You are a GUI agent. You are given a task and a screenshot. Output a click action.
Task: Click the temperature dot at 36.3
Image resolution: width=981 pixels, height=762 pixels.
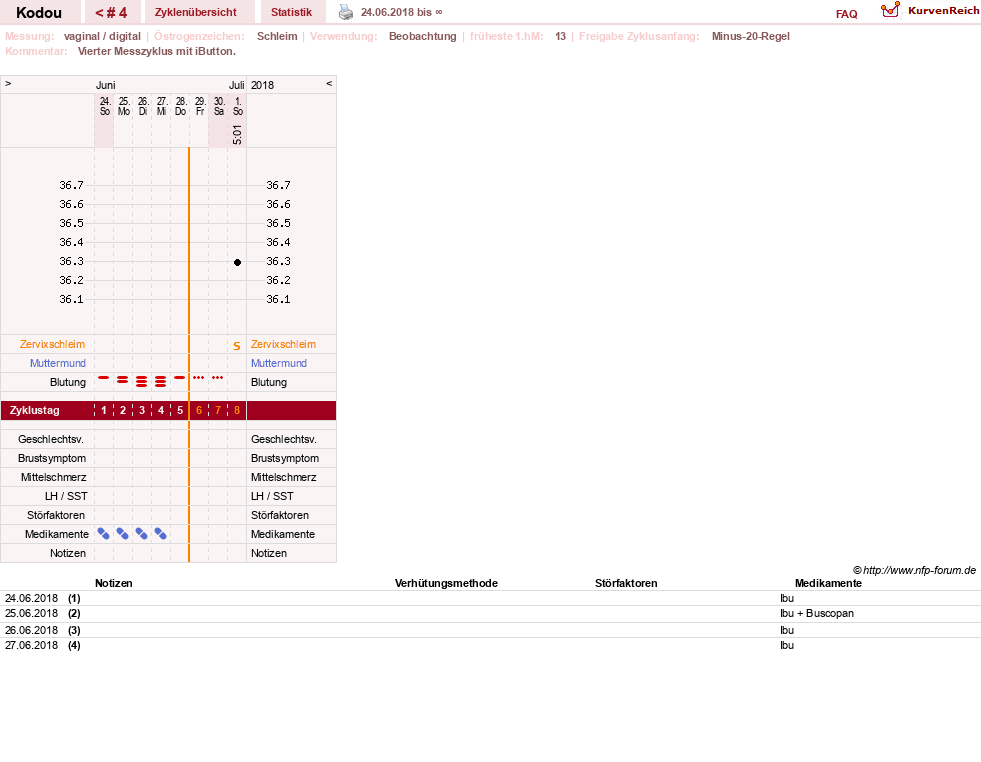coord(237,262)
